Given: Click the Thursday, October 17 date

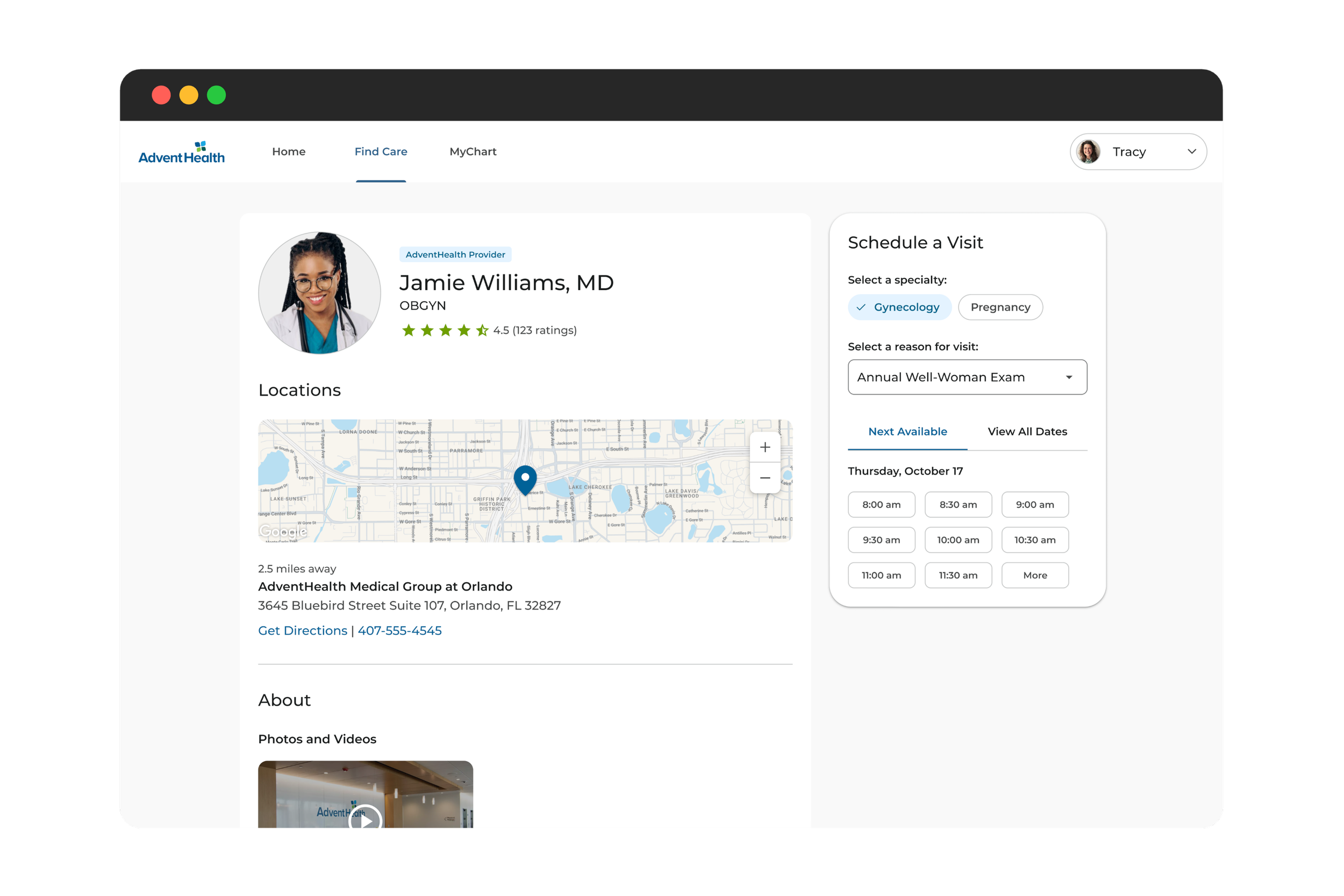Looking at the screenshot, I should (x=905, y=471).
